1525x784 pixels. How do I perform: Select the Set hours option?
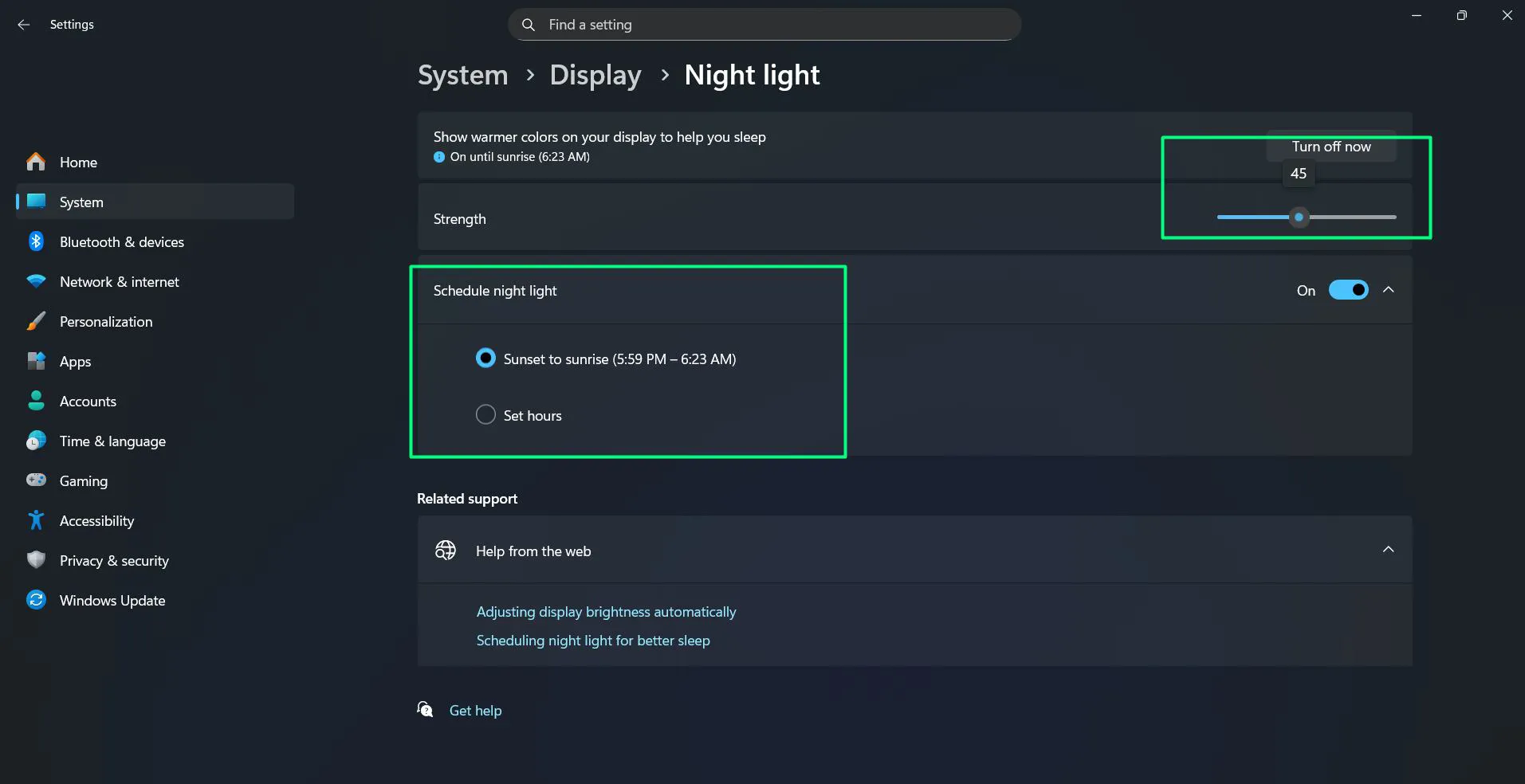(x=485, y=414)
